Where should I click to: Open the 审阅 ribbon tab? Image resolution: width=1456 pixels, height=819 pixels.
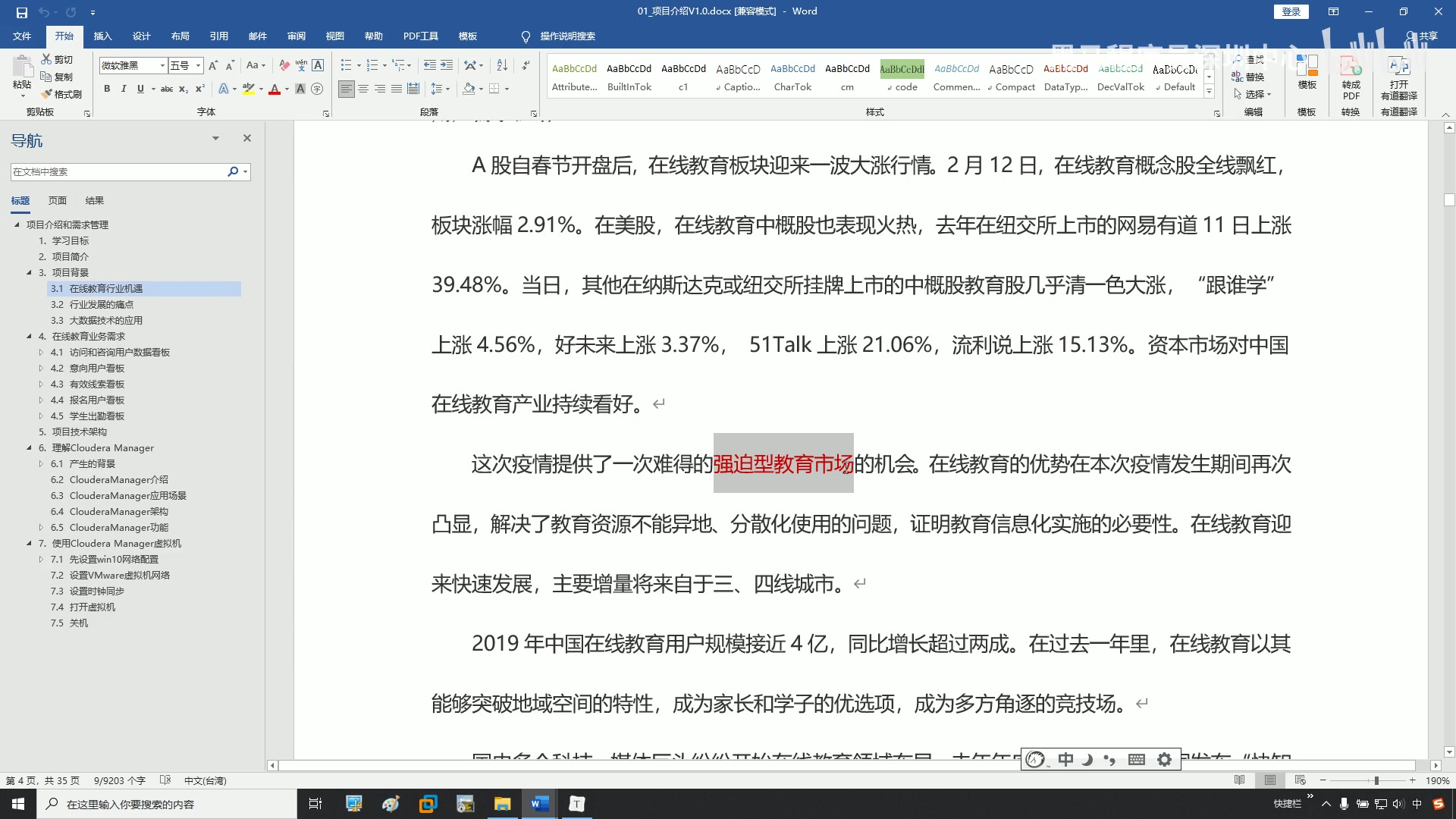(296, 36)
